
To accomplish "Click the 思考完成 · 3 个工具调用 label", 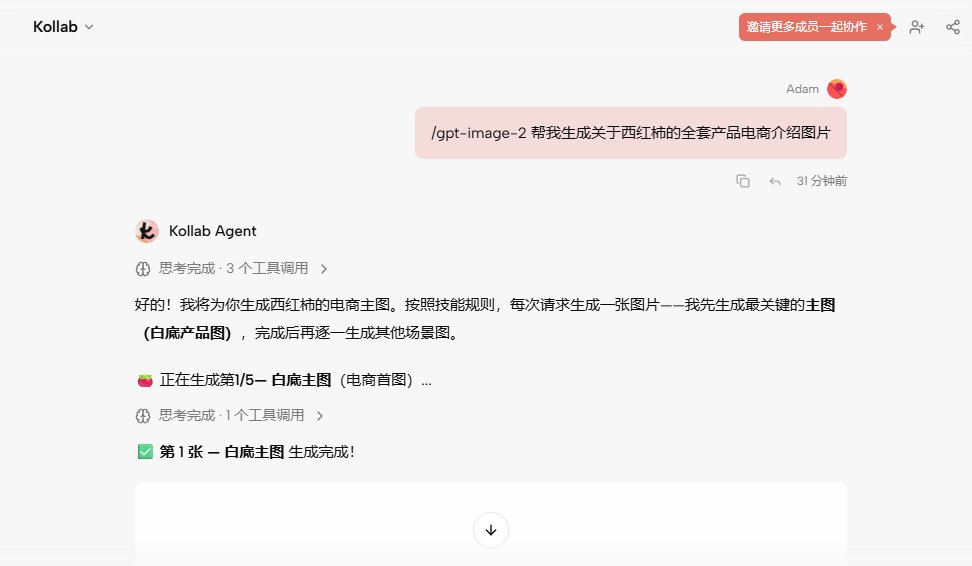I will (233, 268).
